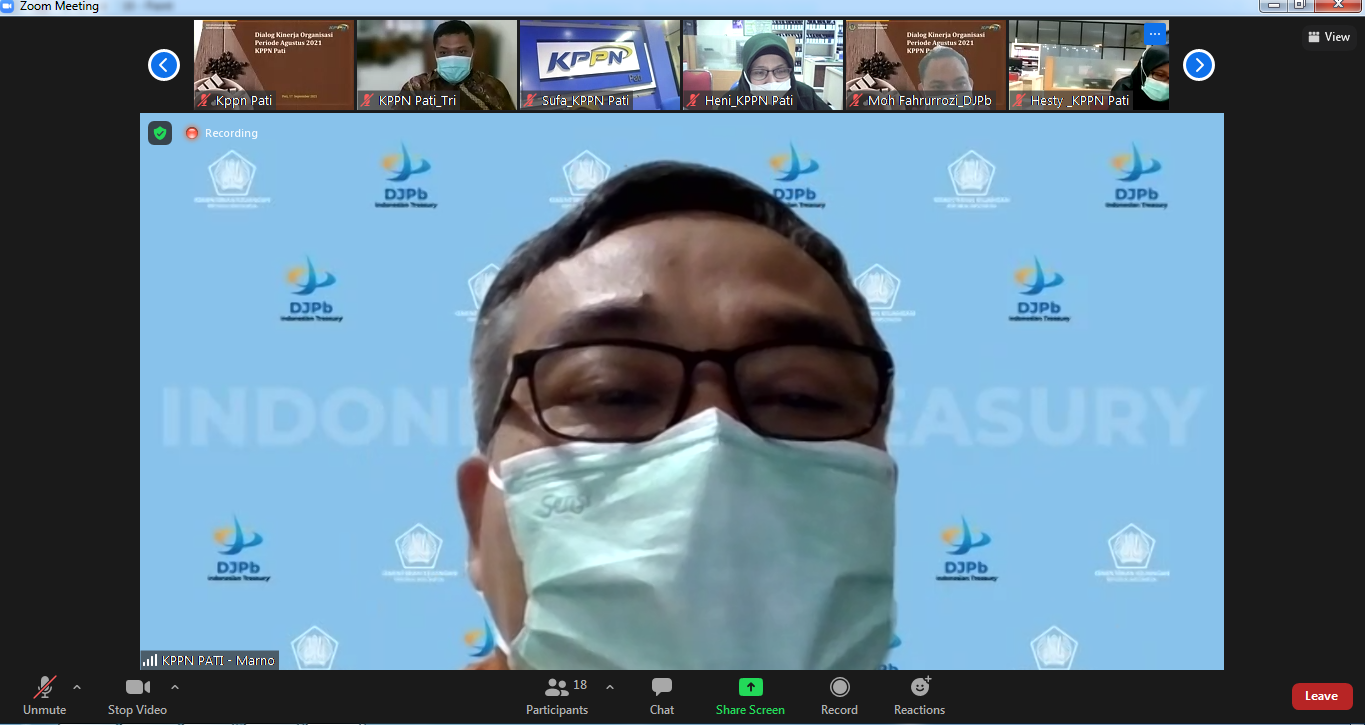The height and width of the screenshot is (725, 1365).
Task: Show next participants with right arrow
Action: click(1199, 65)
